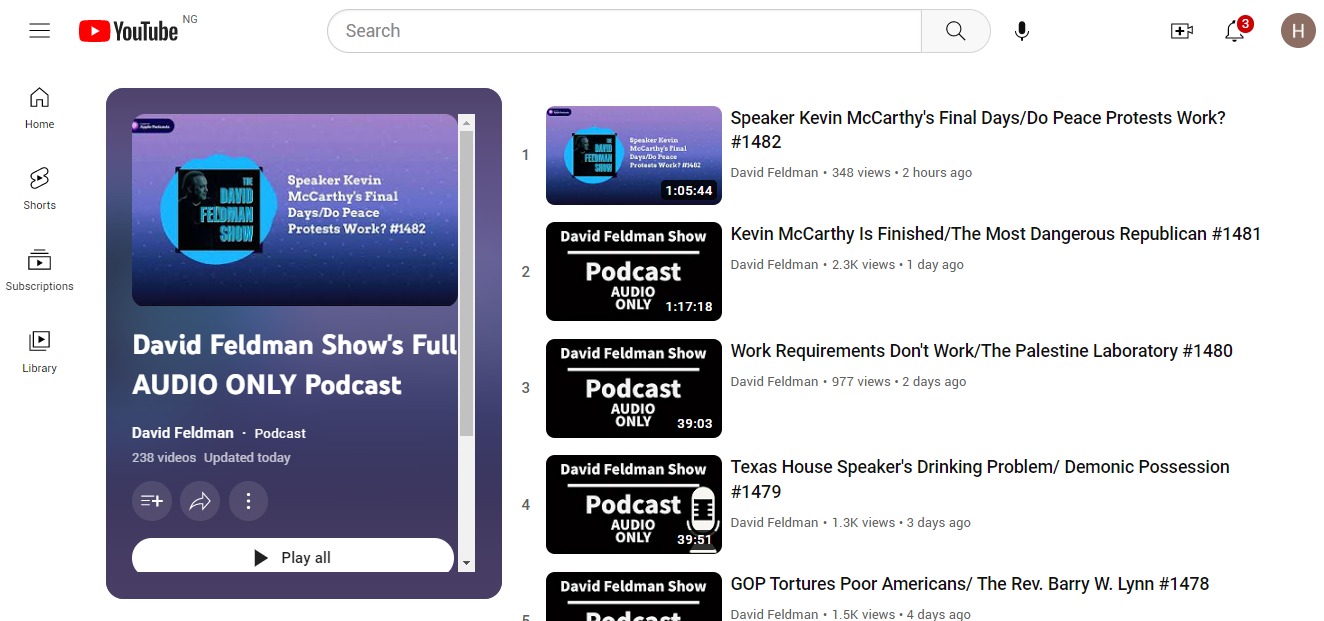The height and width of the screenshot is (621, 1324).
Task: Open 'GOP Tortures Poor Americans' video title
Action: pyautogui.click(x=970, y=584)
